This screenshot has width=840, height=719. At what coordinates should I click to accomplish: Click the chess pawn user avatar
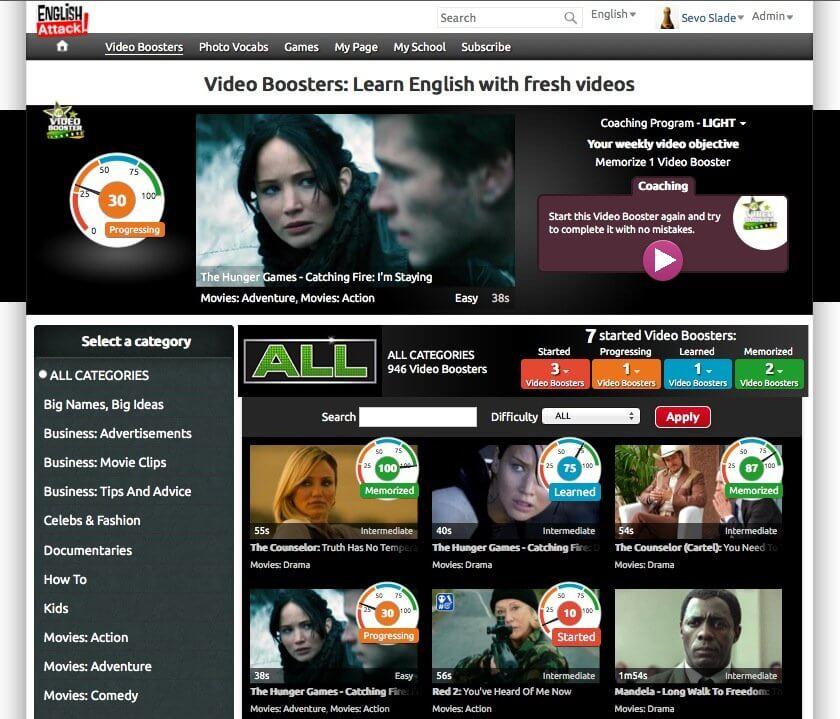point(667,18)
